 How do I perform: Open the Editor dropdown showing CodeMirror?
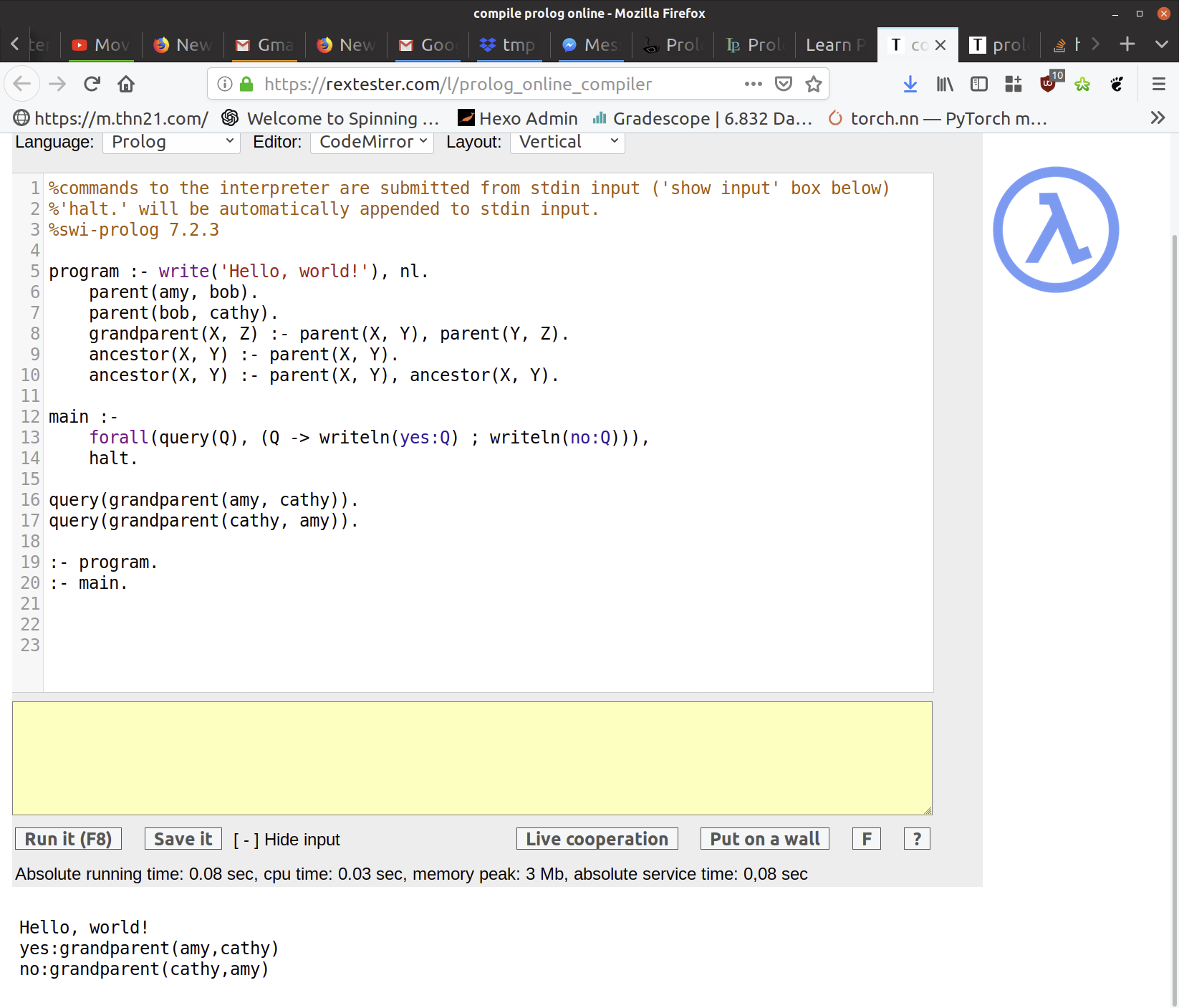pos(371,142)
